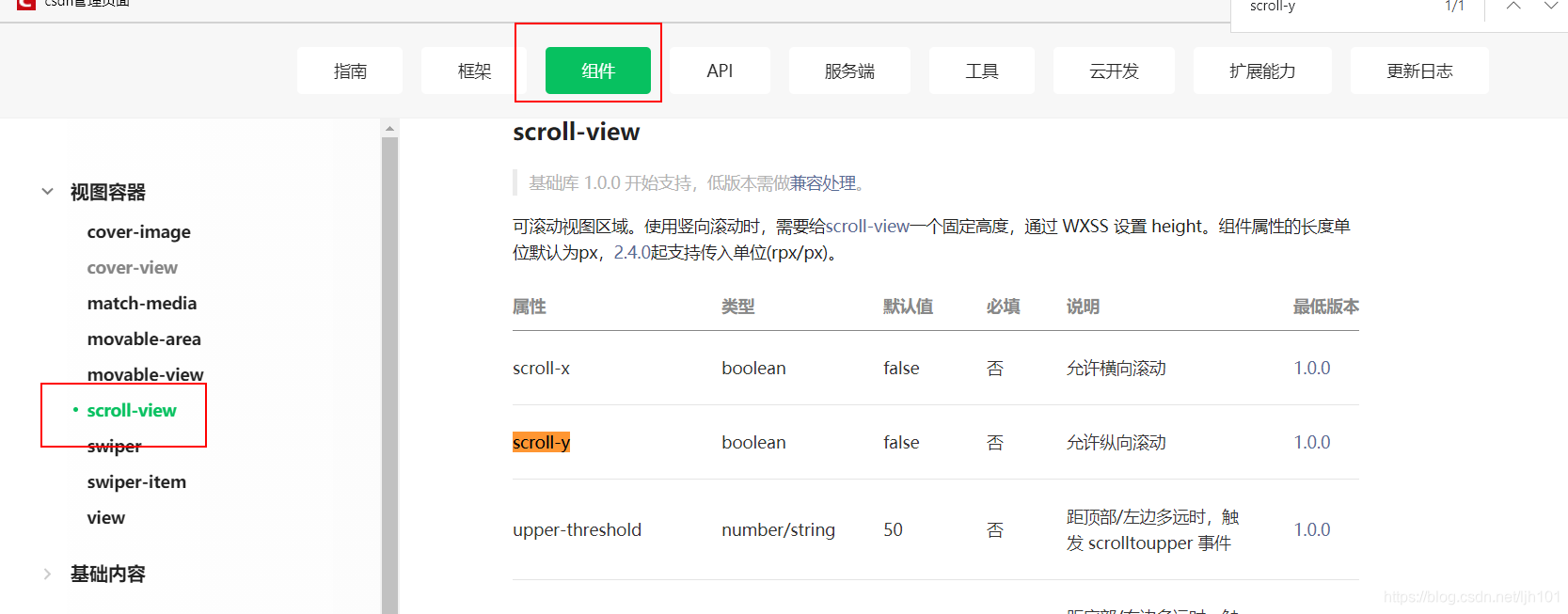
Task: Follow the 2.4.0 version link
Action: tap(632, 253)
